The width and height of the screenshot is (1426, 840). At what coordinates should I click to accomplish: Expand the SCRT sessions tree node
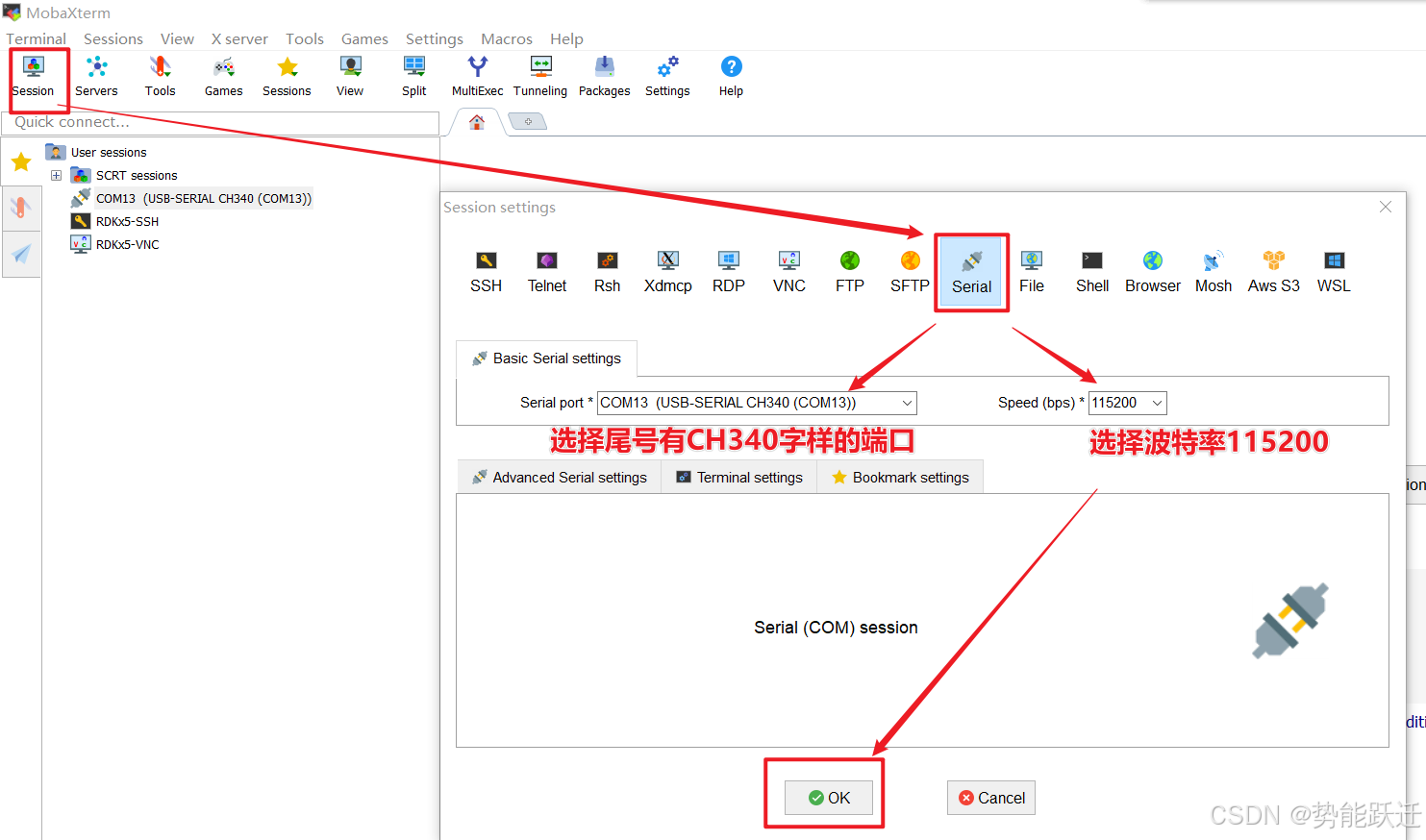point(56,175)
